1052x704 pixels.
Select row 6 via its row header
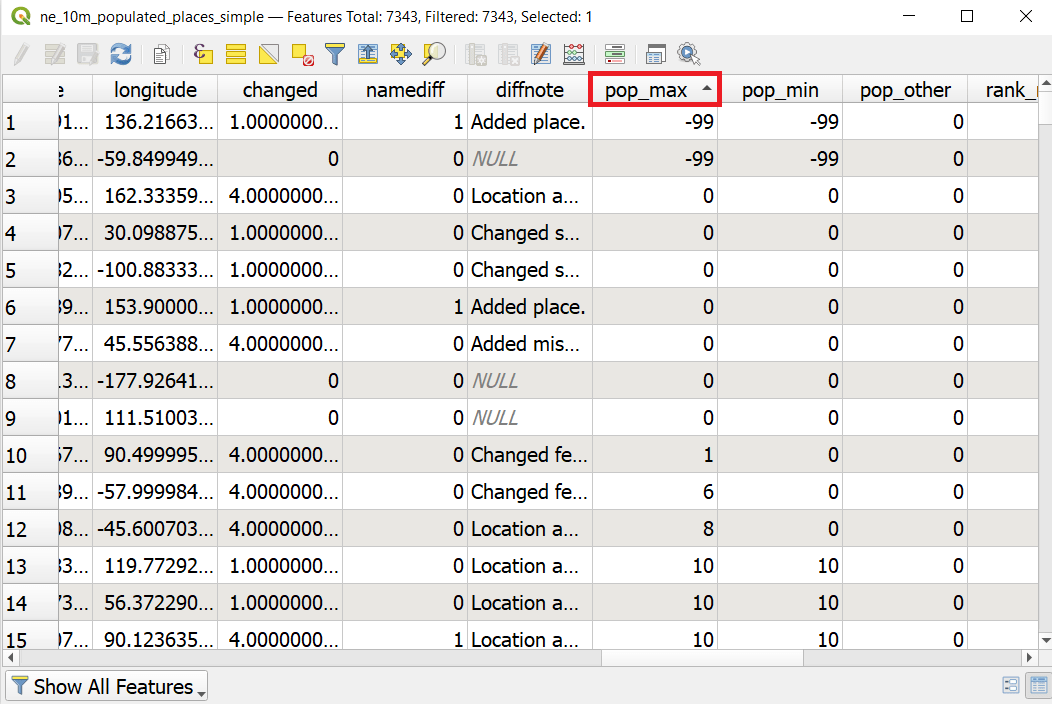pos(30,307)
